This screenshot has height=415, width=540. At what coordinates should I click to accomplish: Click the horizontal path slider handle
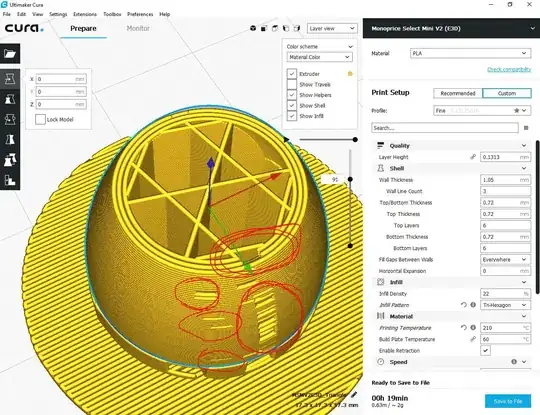pos(355,139)
